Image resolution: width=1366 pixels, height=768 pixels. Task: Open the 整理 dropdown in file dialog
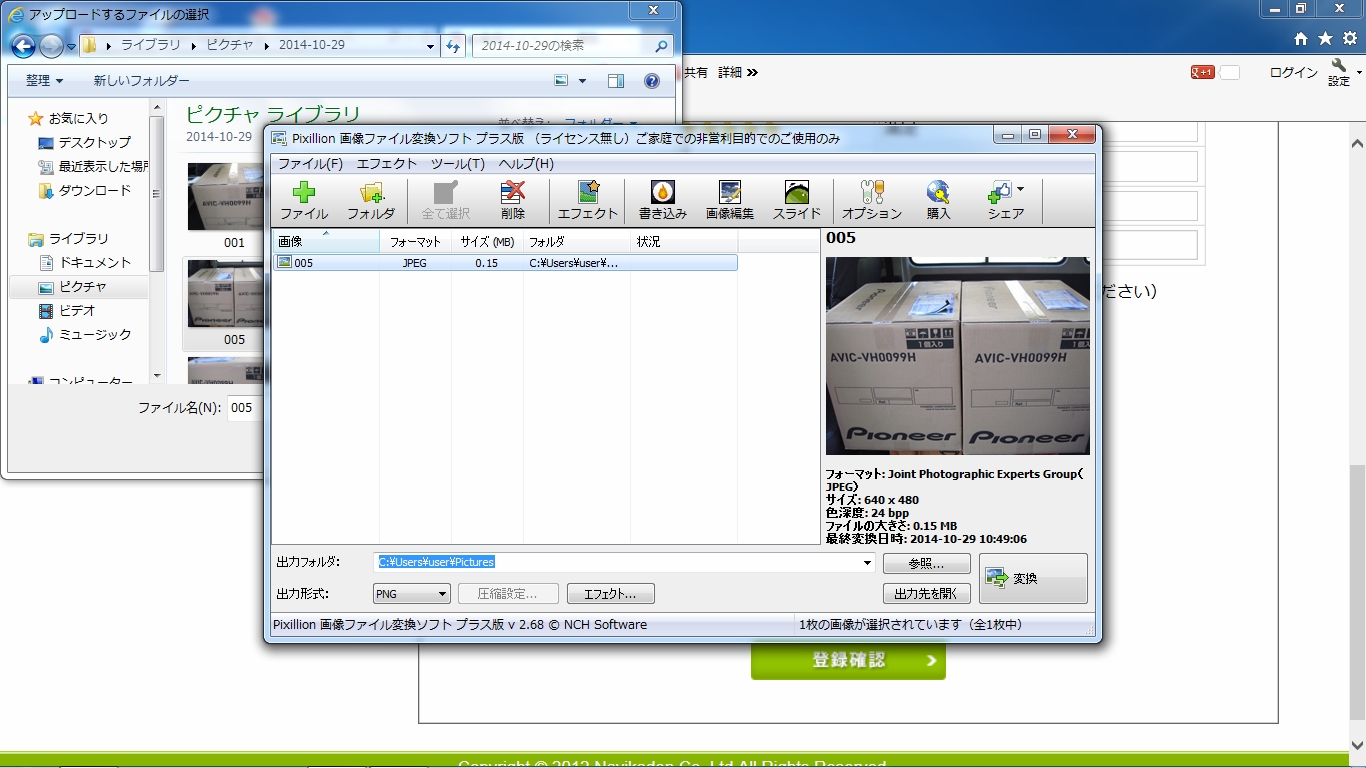click(x=44, y=81)
